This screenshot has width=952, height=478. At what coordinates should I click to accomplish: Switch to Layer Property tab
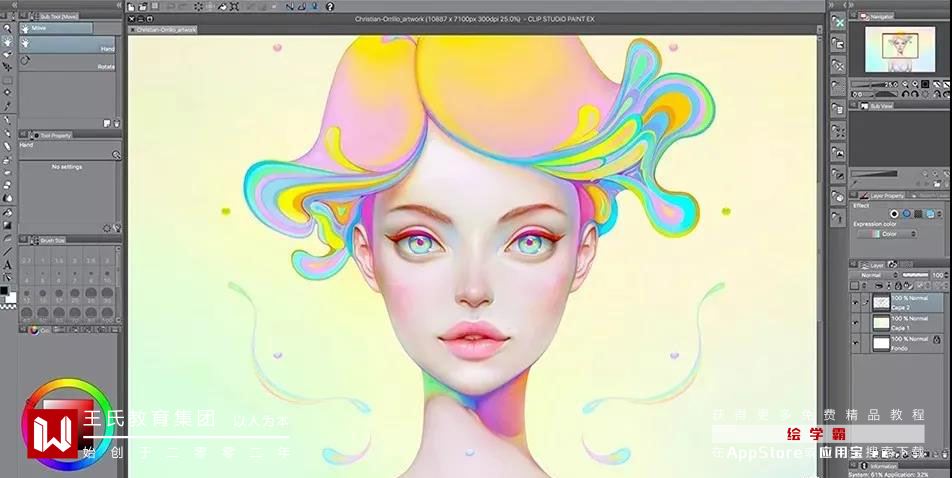click(884, 196)
